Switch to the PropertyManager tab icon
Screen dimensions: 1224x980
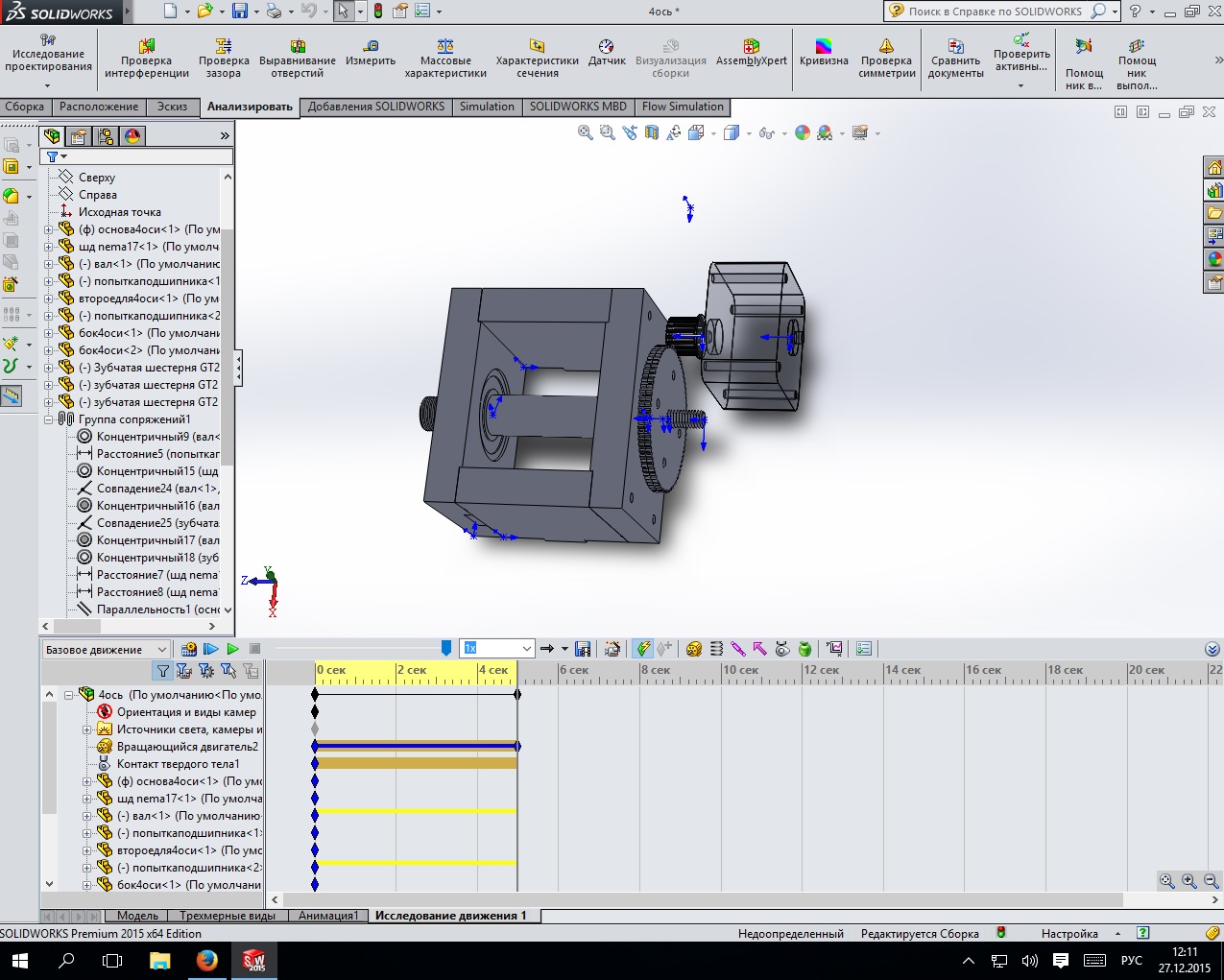(x=79, y=136)
